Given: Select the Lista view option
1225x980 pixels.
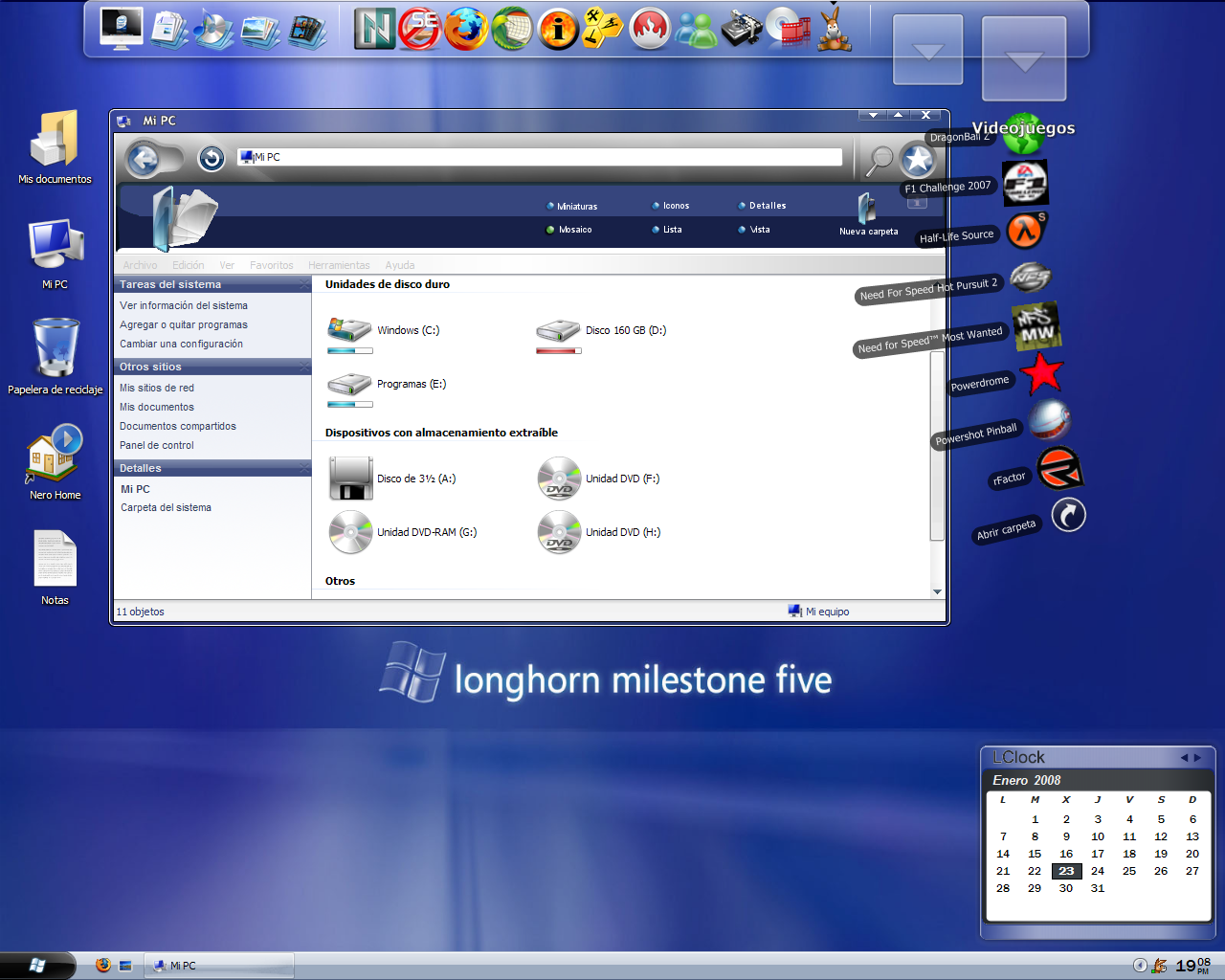Looking at the screenshot, I should [x=667, y=230].
